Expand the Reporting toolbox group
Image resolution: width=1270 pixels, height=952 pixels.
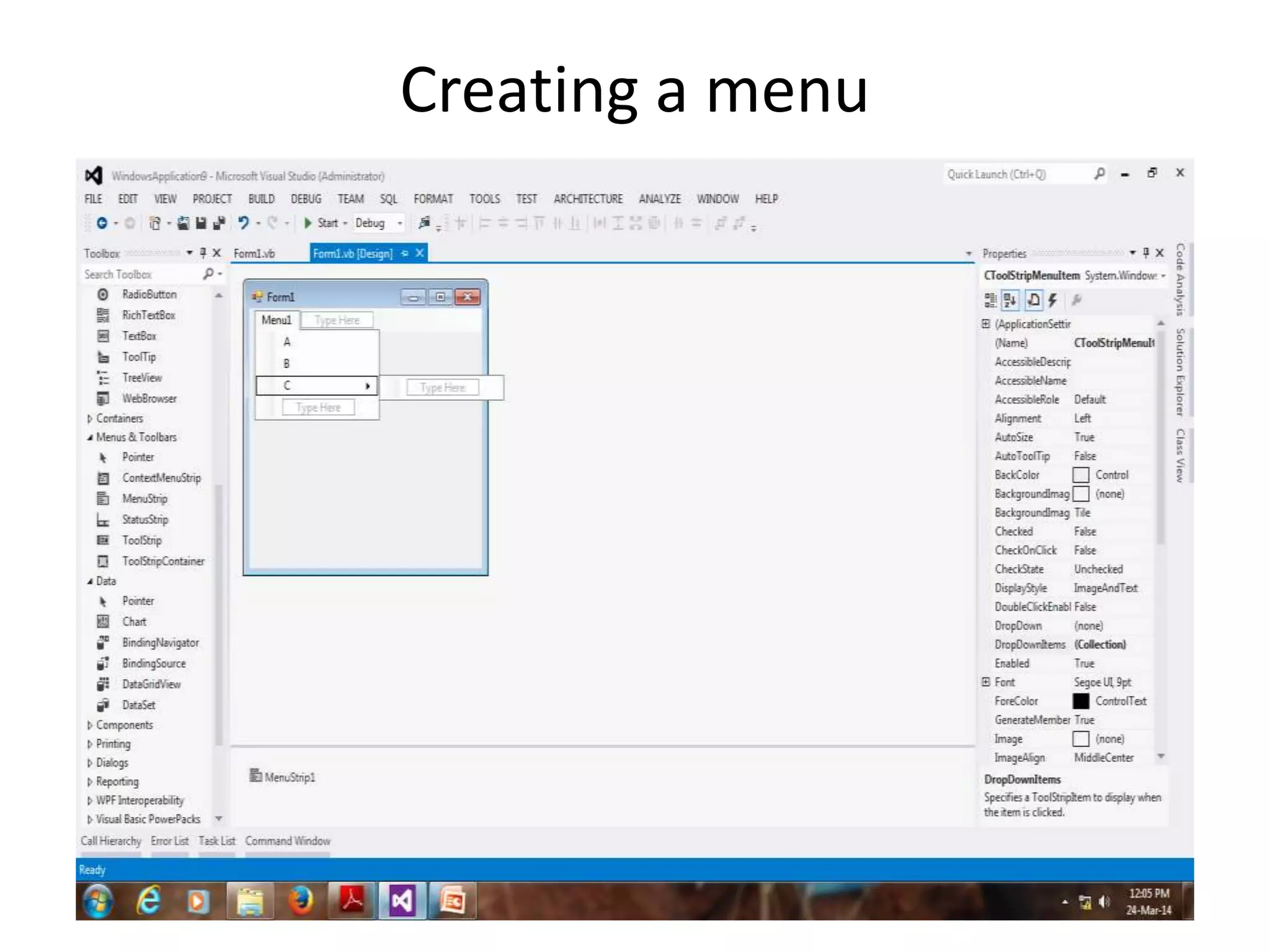[x=89, y=782]
